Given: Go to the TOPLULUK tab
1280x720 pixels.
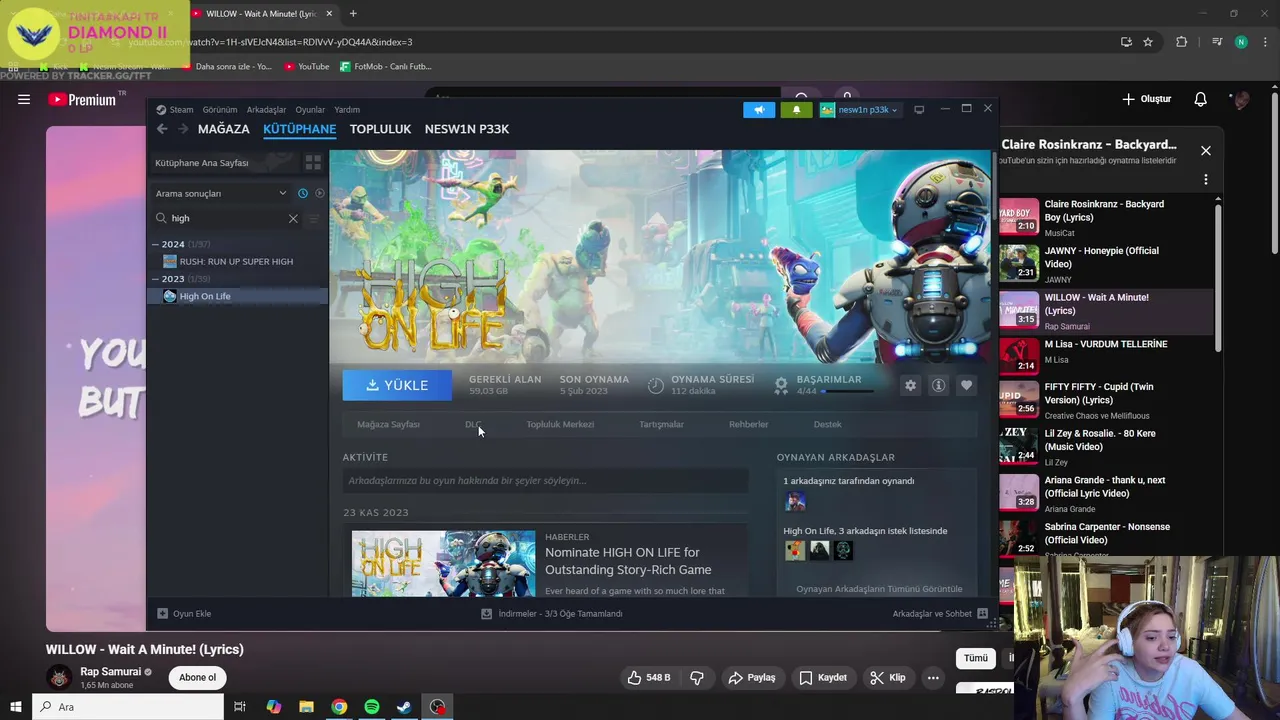Looking at the screenshot, I should coord(380,129).
